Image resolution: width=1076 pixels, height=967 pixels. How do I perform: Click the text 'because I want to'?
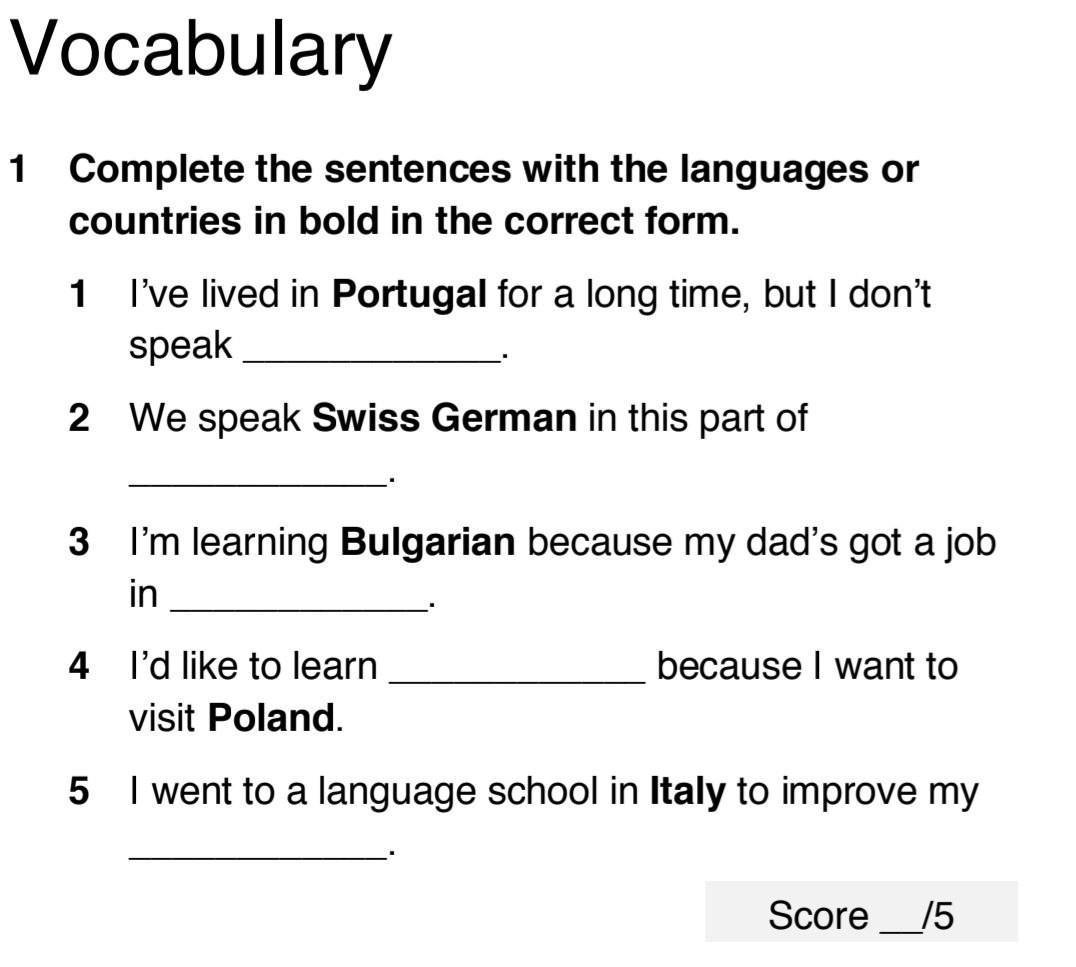(807, 666)
